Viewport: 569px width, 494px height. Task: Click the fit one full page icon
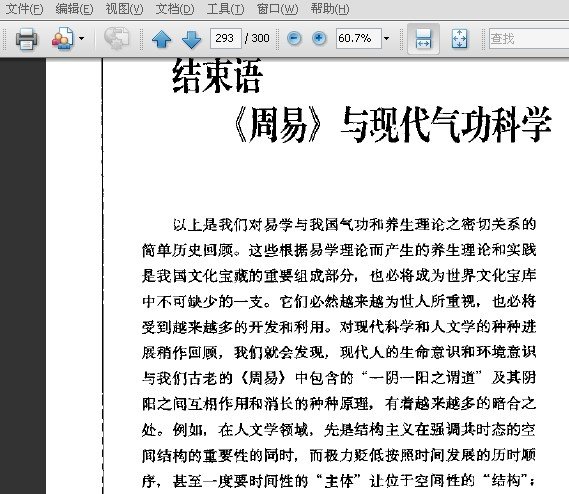tap(459, 38)
